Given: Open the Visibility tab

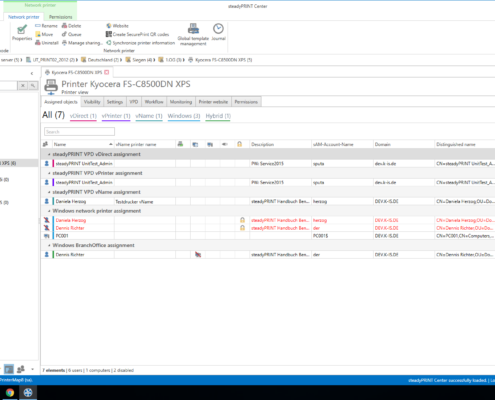Looking at the screenshot, I should pos(92,102).
